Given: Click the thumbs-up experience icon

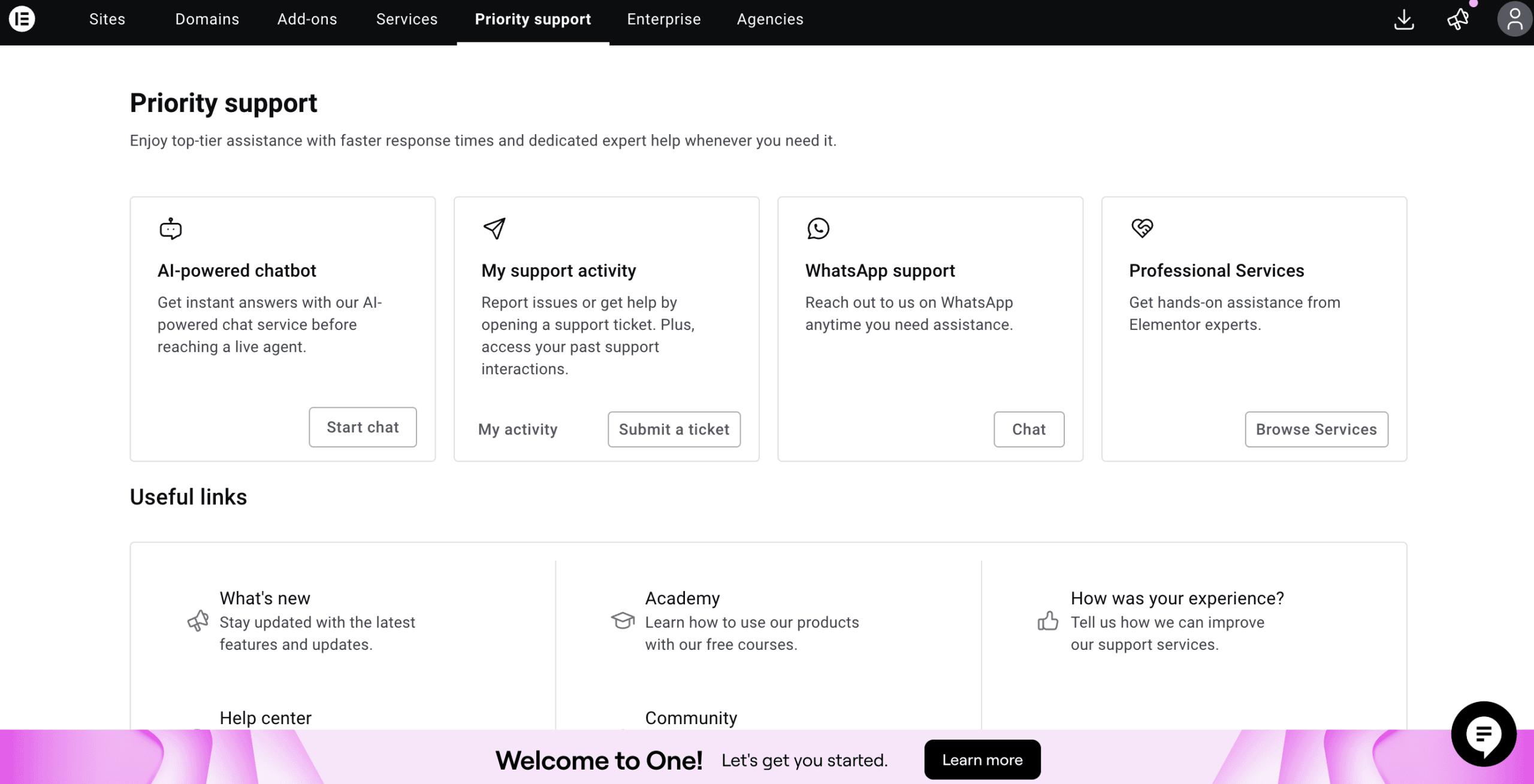Looking at the screenshot, I should click(x=1047, y=621).
